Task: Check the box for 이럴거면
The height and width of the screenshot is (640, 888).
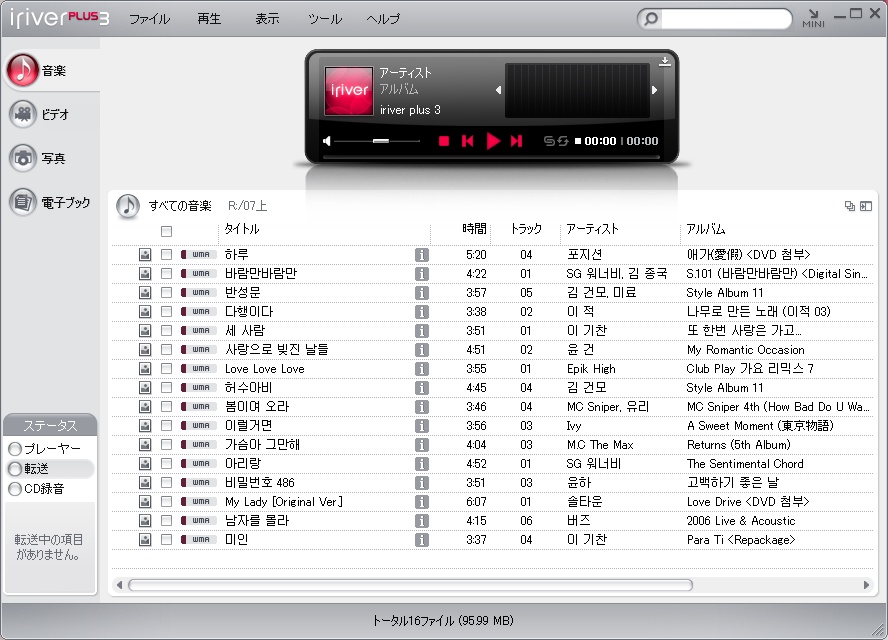Action: [166, 426]
